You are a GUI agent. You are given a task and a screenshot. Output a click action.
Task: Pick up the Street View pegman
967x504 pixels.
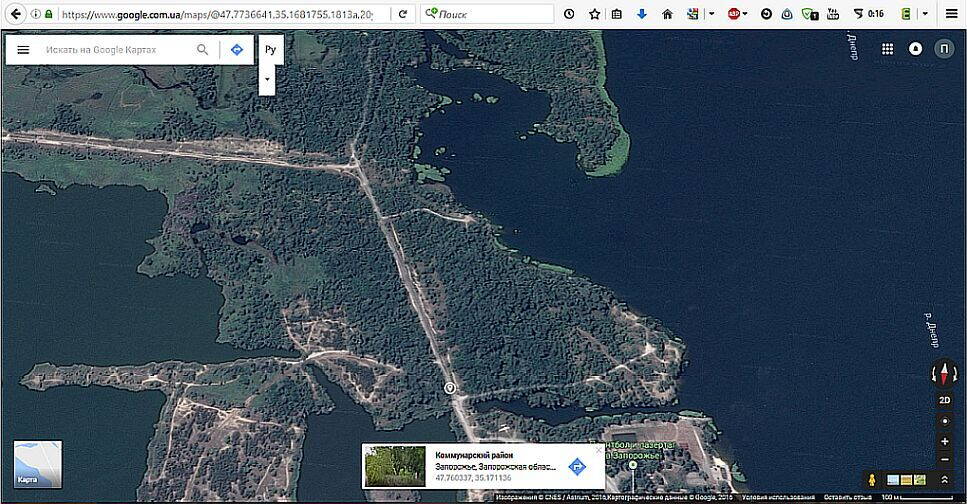point(873,481)
